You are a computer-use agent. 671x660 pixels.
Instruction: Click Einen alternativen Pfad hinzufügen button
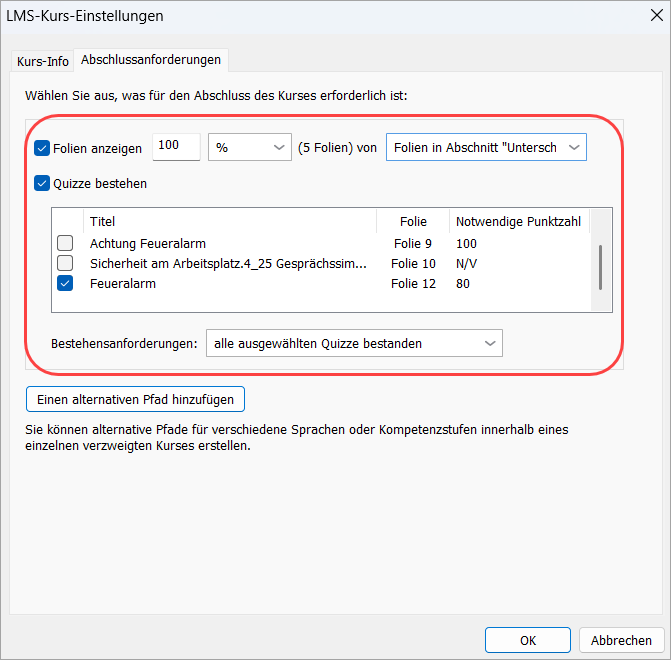pyautogui.click(x=135, y=399)
